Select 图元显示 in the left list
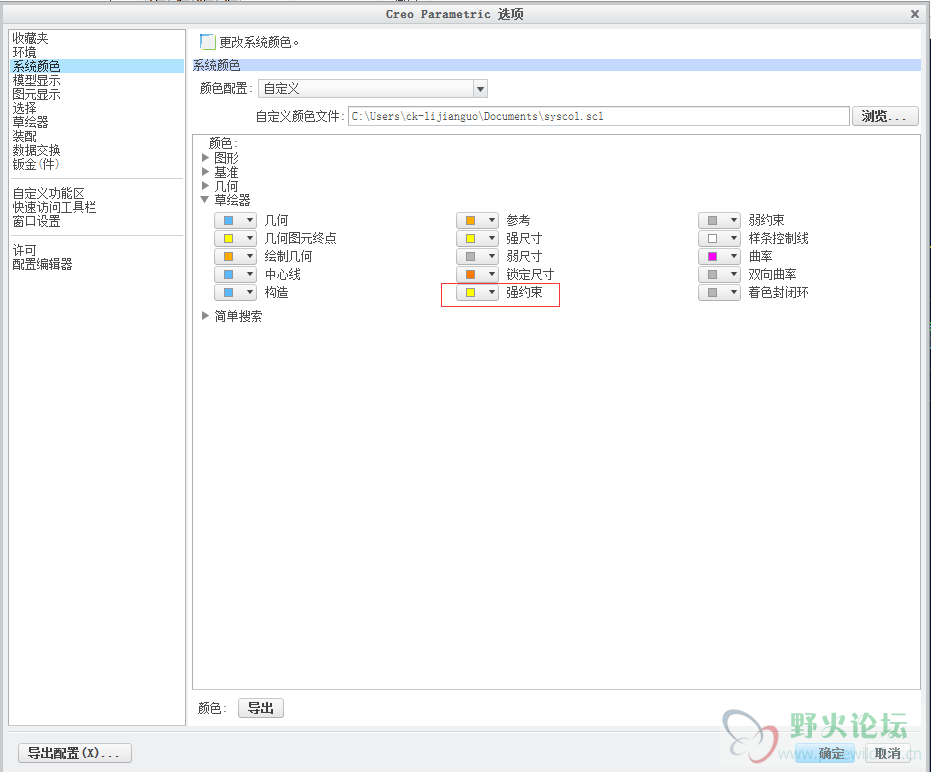This screenshot has width=931, height=772. (x=37, y=94)
